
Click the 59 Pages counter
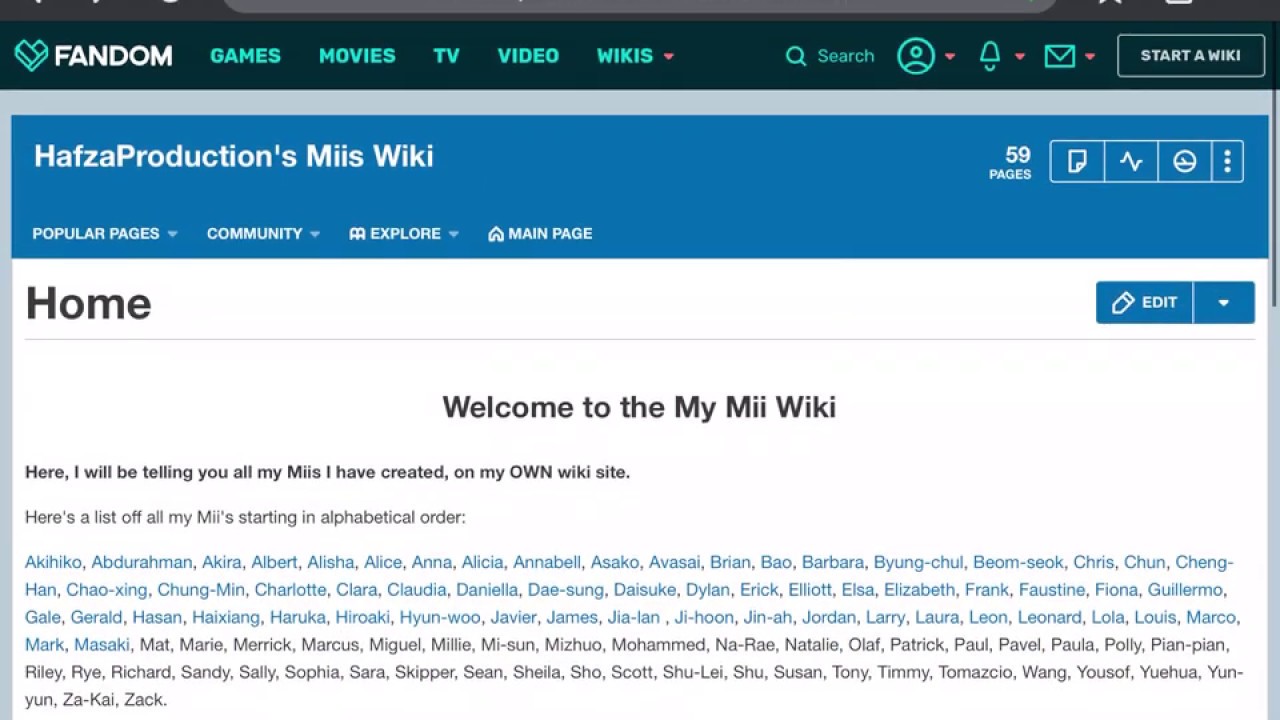1010,162
